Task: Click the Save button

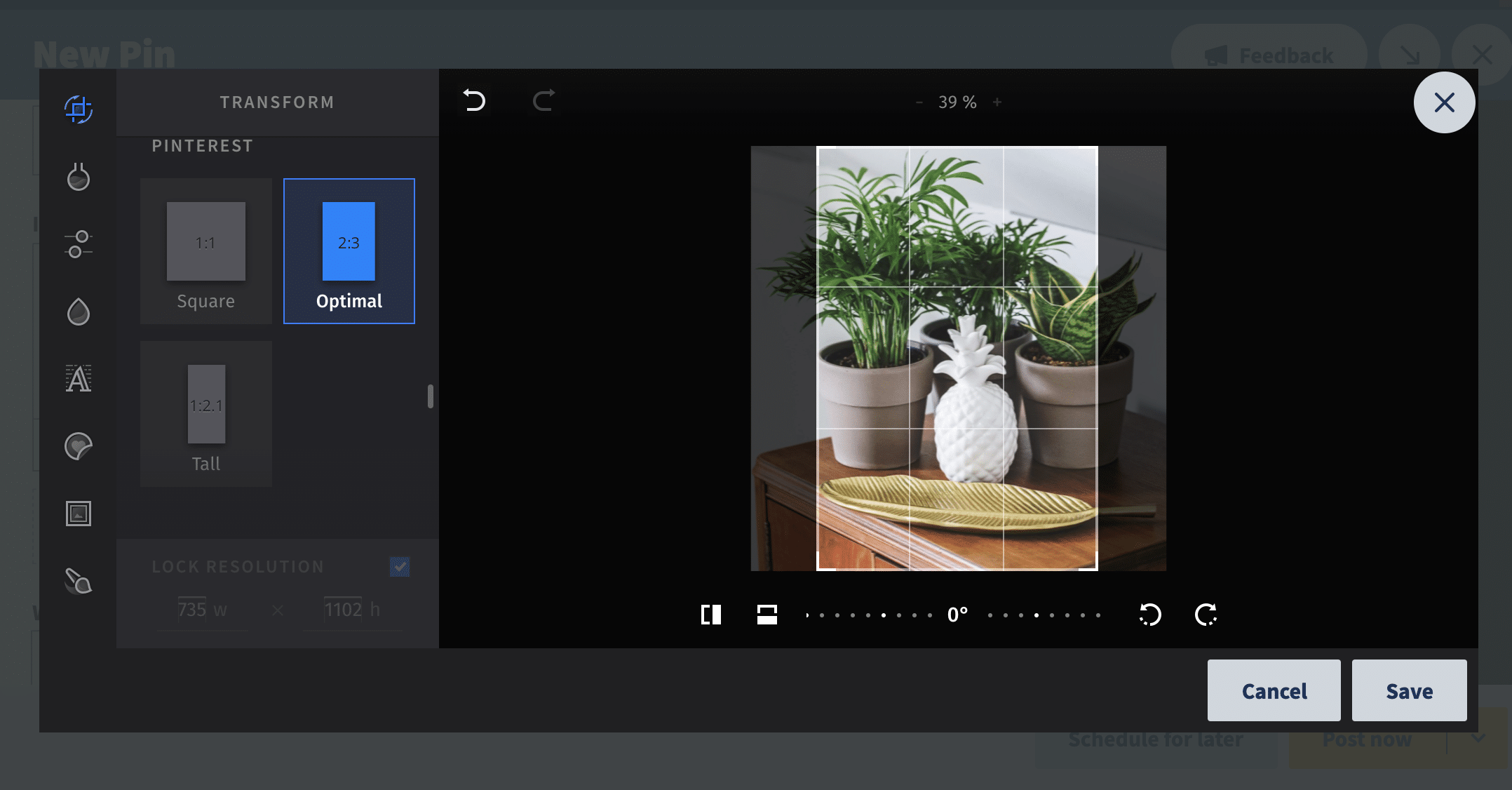Action: [1409, 690]
